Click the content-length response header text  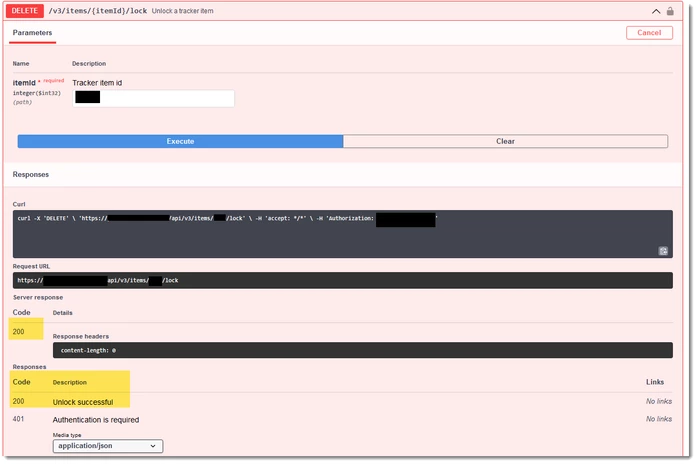(88, 350)
